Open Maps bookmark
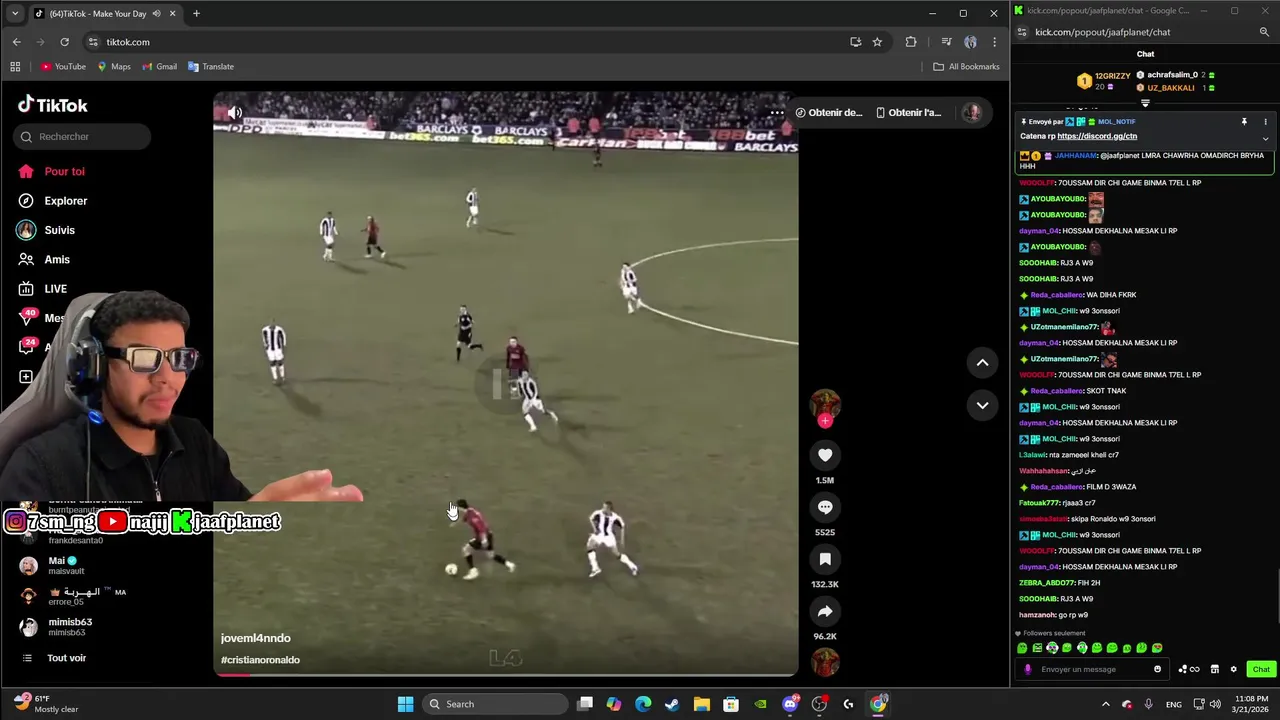Screen dimensions: 1280x720 pyautogui.click(x=114, y=67)
